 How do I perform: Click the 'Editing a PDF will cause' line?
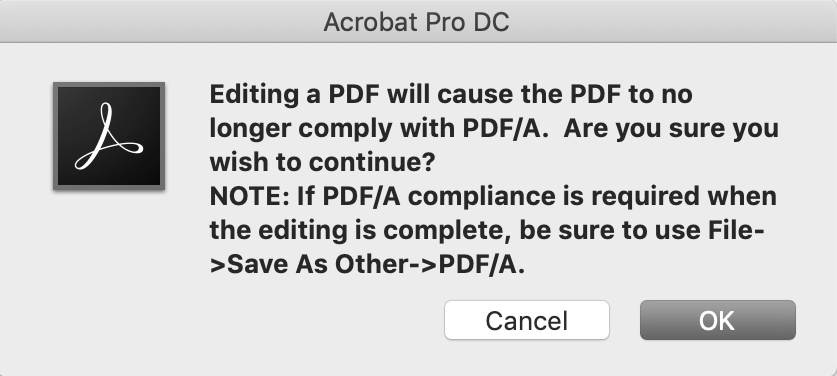point(451,94)
